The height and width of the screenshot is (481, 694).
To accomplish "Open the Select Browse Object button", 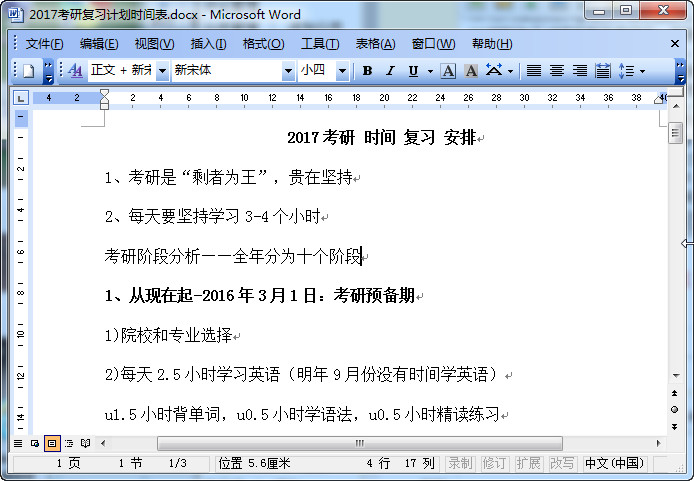I will (675, 410).
